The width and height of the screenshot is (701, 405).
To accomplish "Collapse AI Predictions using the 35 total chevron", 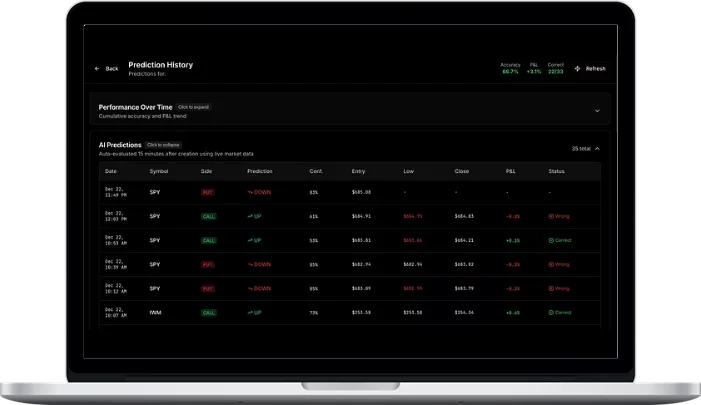I will [x=597, y=148].
